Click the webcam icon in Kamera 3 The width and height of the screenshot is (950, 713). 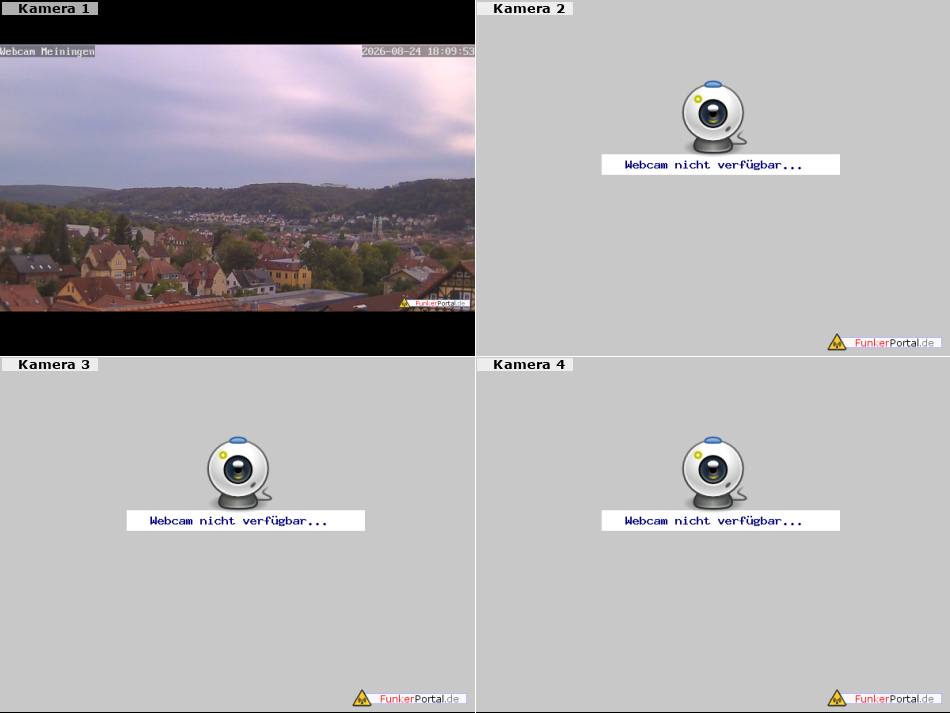coord(239,473)
